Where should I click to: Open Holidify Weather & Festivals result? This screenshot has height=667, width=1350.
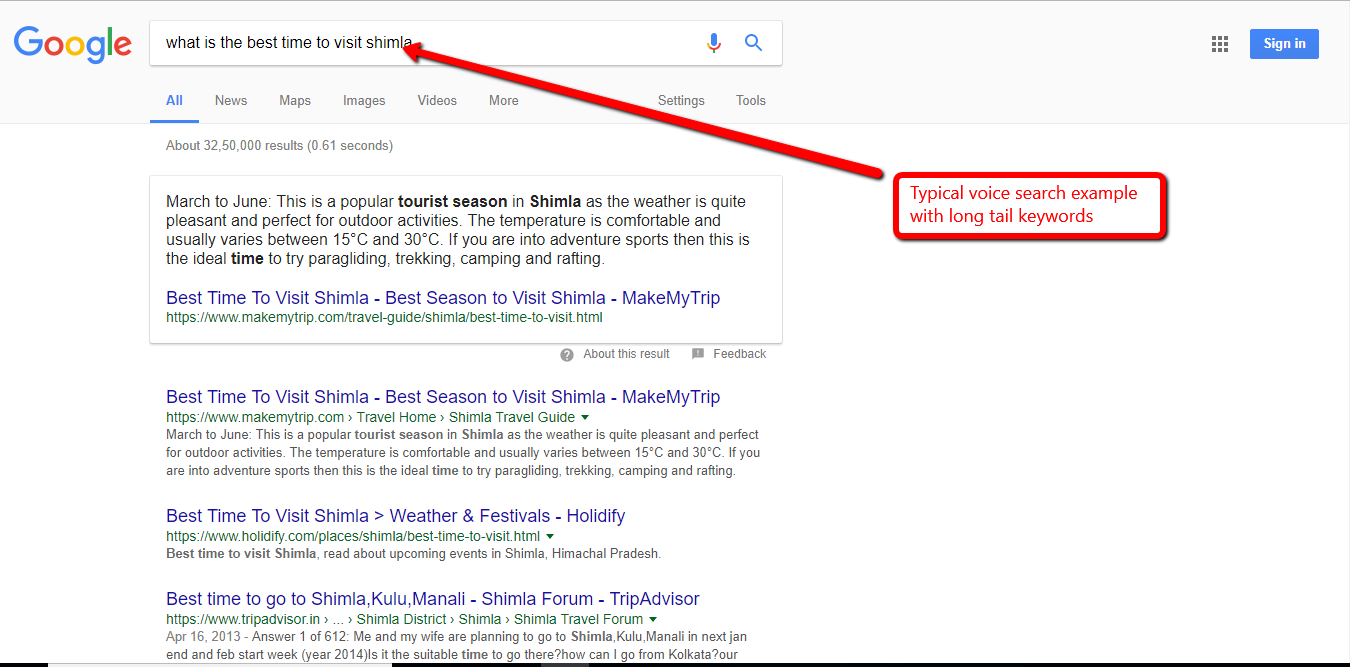[x=395, y=516]
